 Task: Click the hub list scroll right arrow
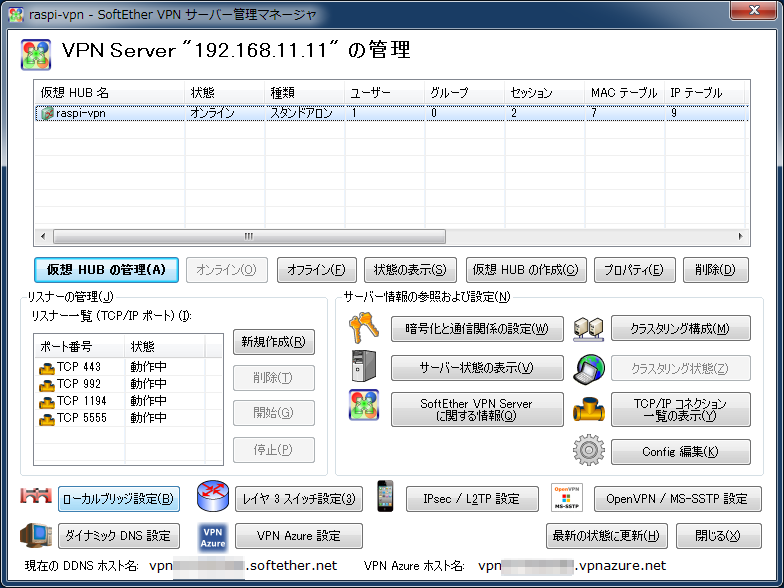point(740,236)
